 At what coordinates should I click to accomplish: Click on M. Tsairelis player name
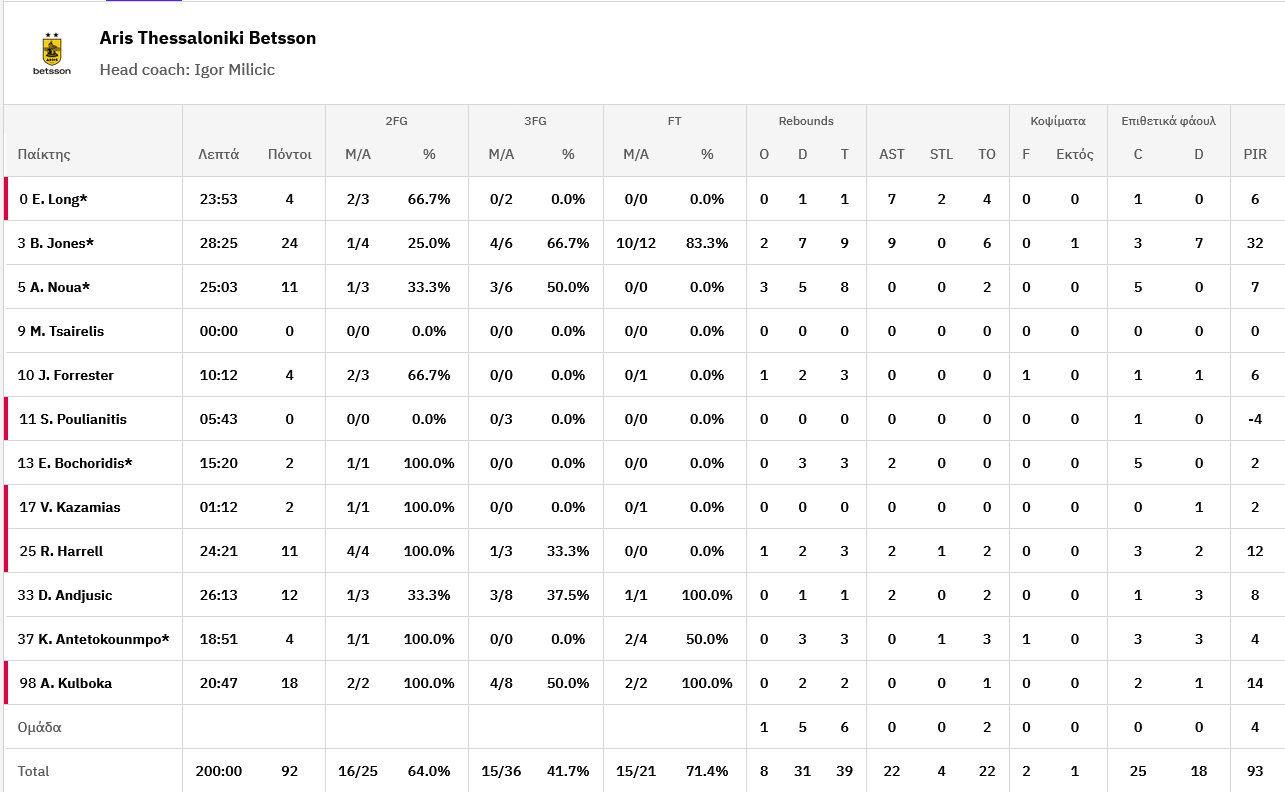(67, 331)
